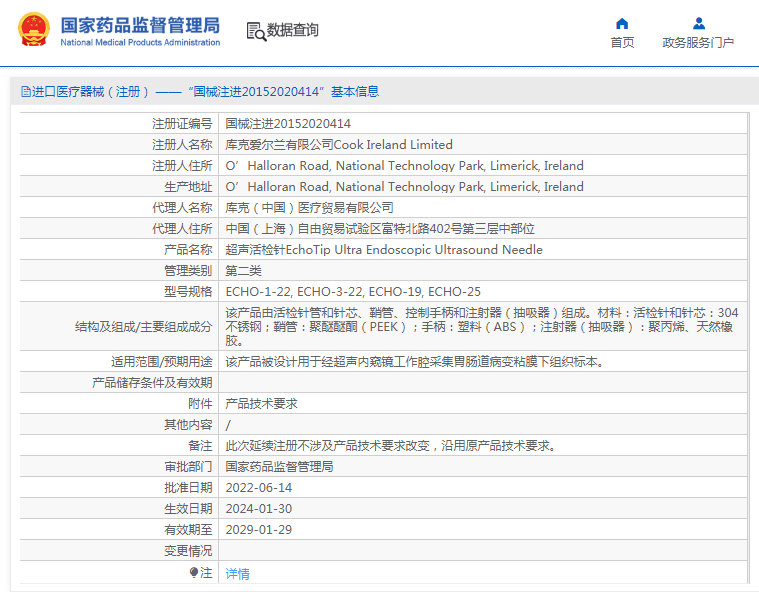Click the 有效期至 label cell

[119, 530]
